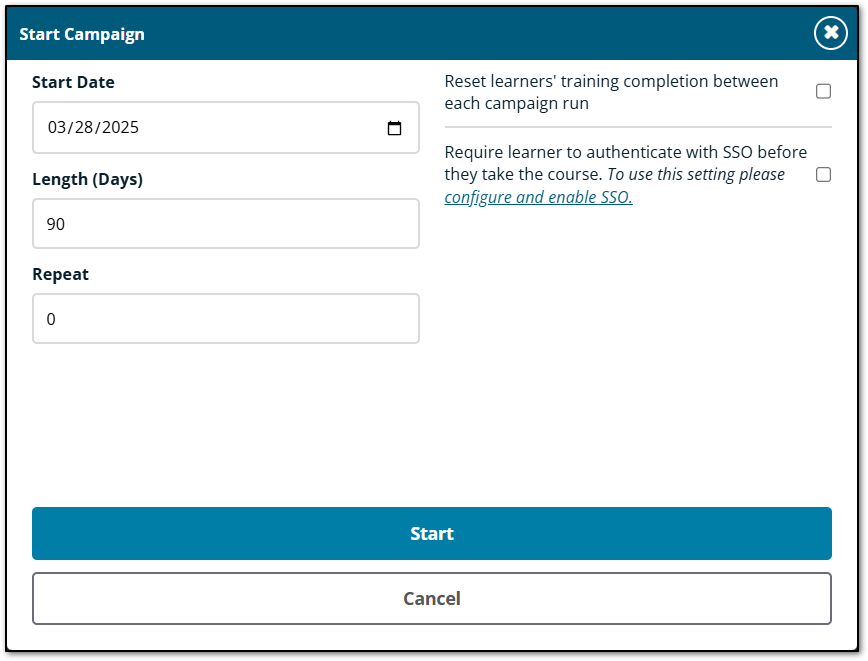
Task: Click the 'Require learner to authenticate with SSO' text
Action: [625, 152]
